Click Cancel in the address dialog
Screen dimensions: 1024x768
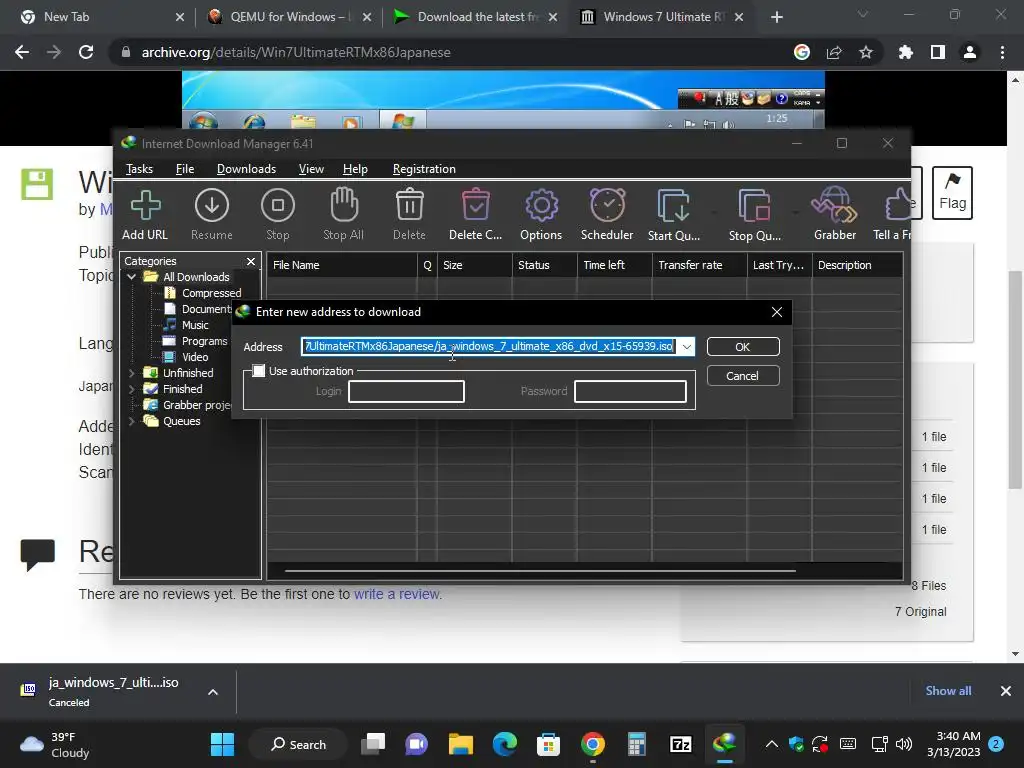tap(743, 376)
